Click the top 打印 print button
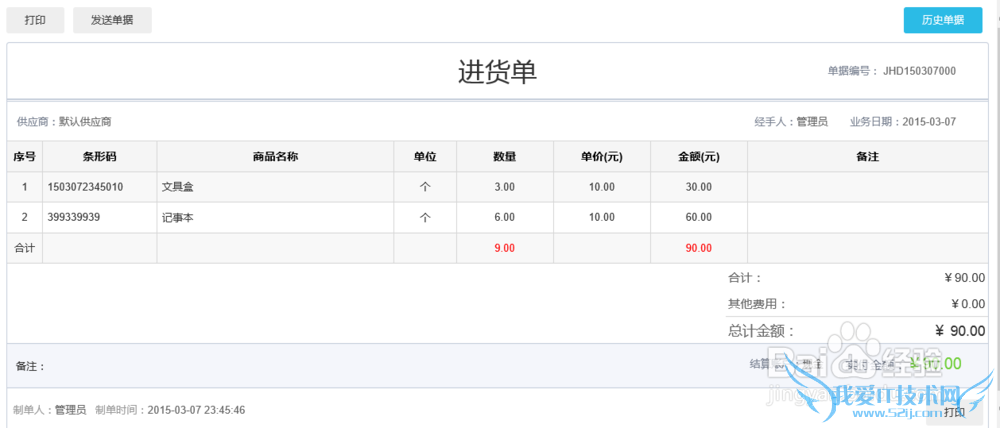Viewport: 1000px width, 428px height. 35,20
